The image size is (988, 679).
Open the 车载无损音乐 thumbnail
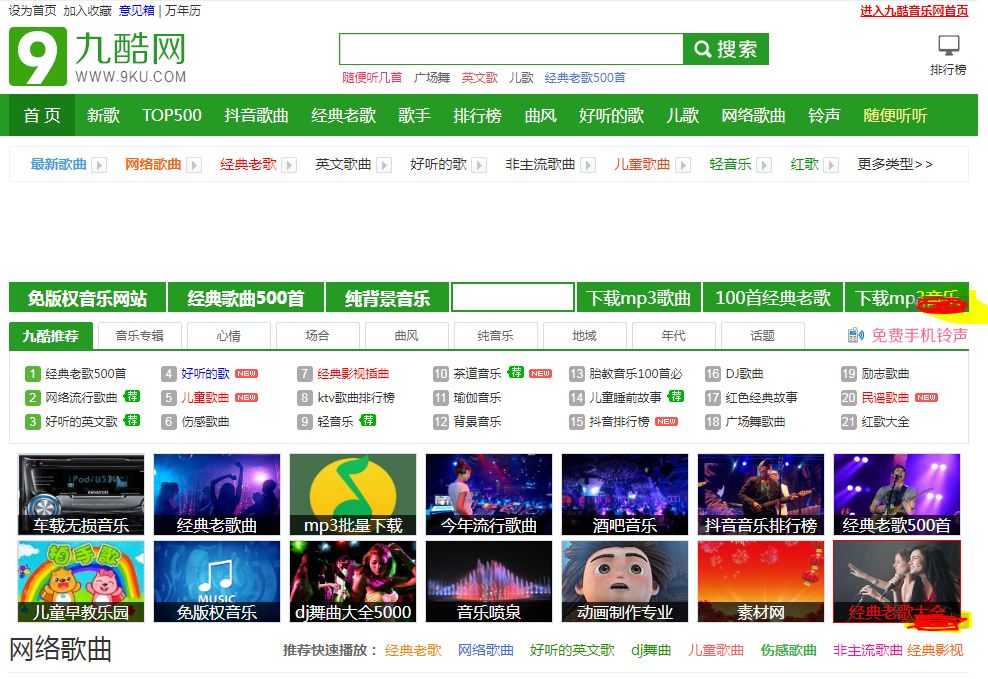[81, 494]
